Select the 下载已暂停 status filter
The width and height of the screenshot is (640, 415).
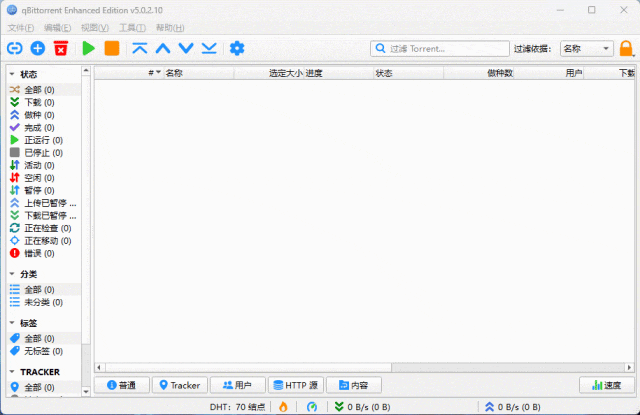tap(44, 215)
